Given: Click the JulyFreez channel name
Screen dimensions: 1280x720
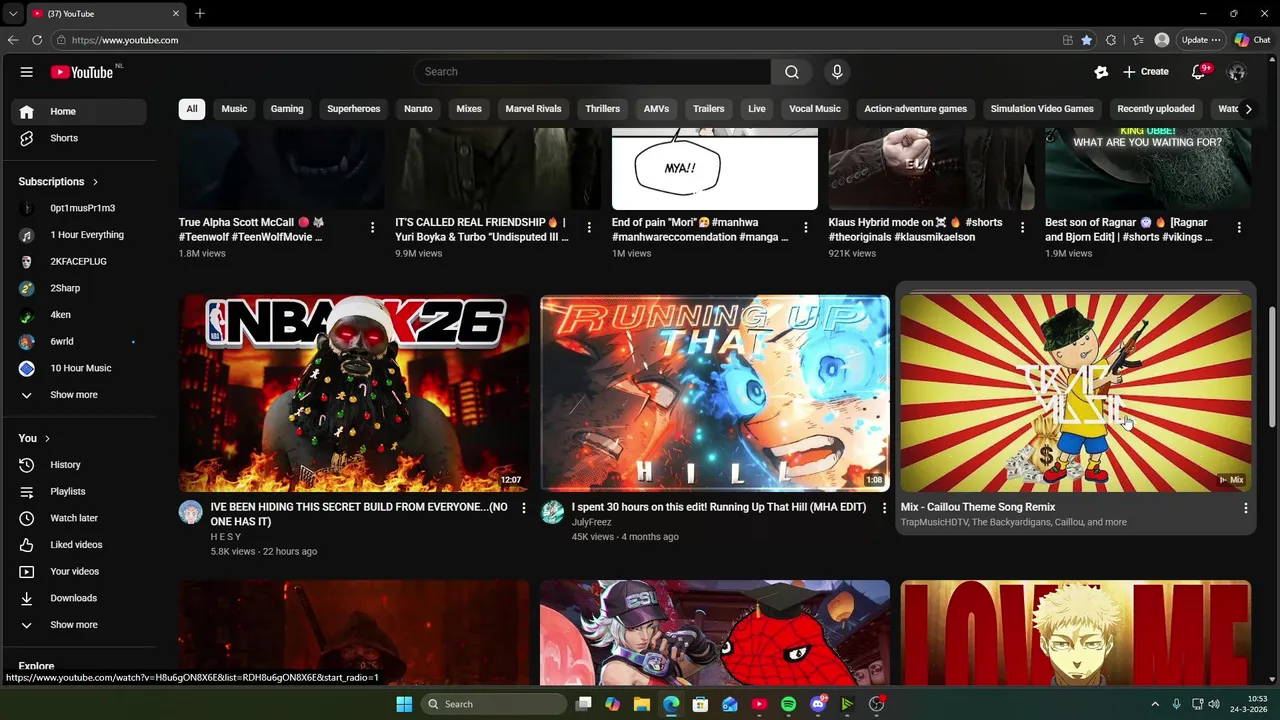Looking at the screenshot, I should 591,522.
